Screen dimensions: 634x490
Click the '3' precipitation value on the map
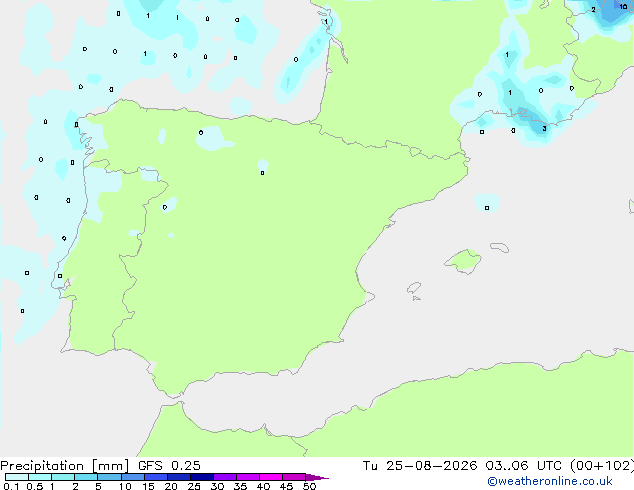click(544, 129)
